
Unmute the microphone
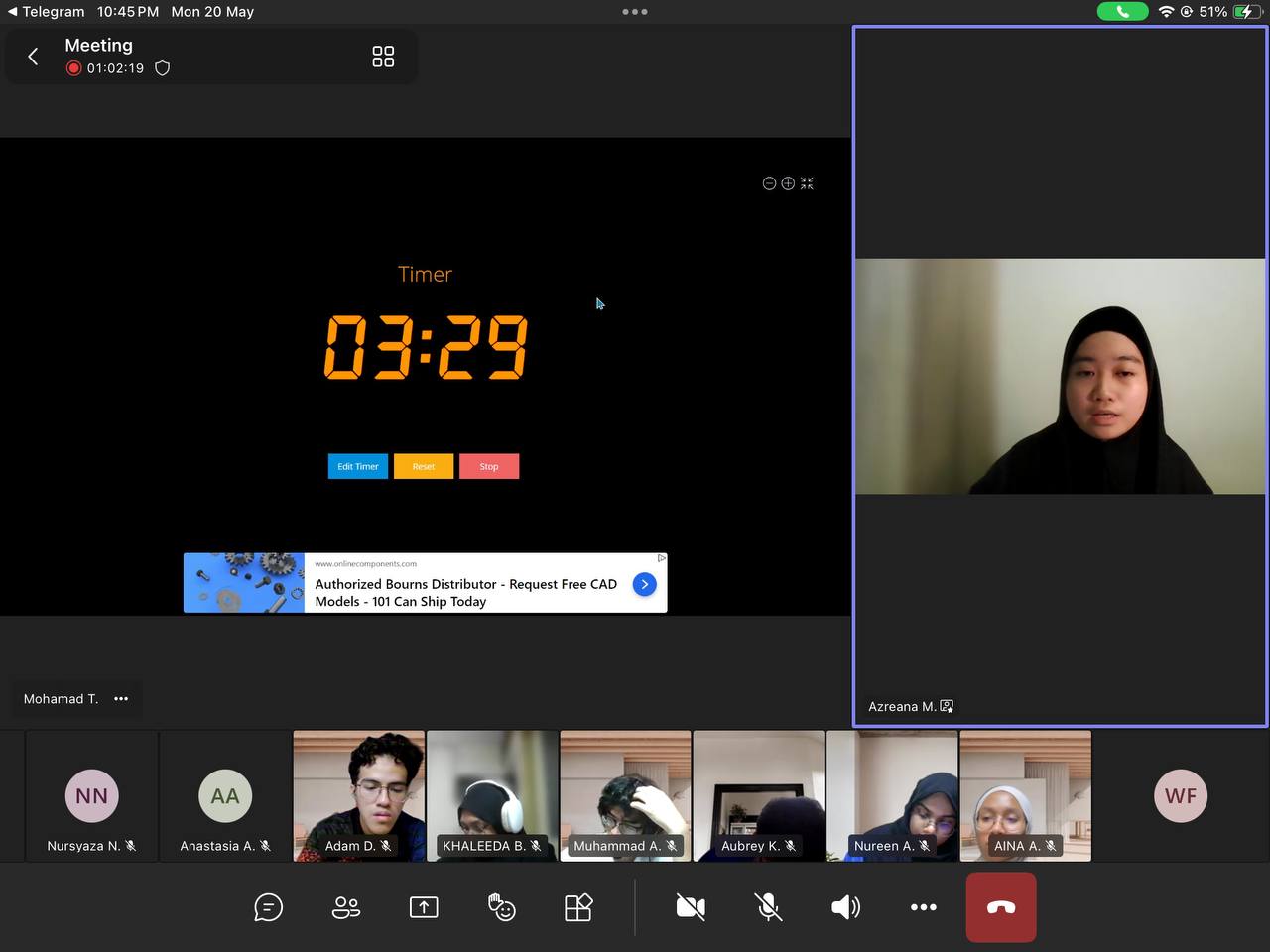coord(768,907)
